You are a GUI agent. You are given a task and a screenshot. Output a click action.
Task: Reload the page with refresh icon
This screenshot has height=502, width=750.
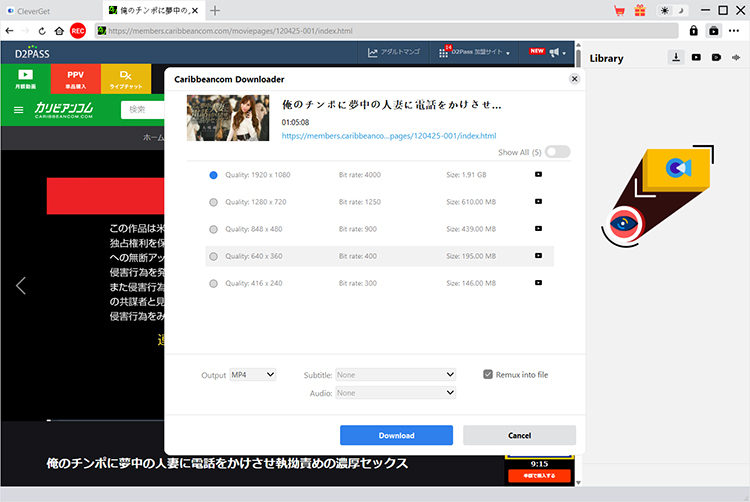tap(42, 31)
